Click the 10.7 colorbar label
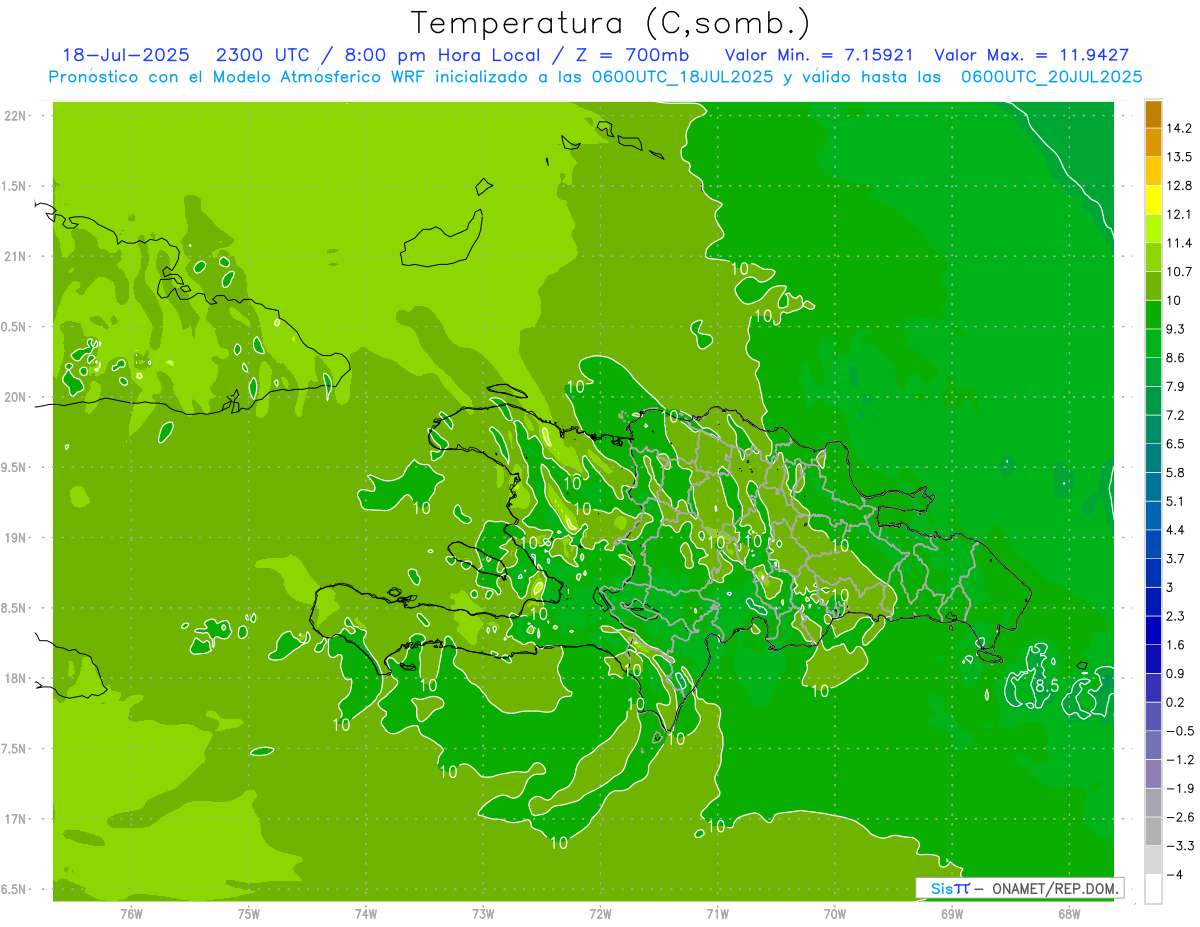The image size is (1200, 927). click(1179, 272)
